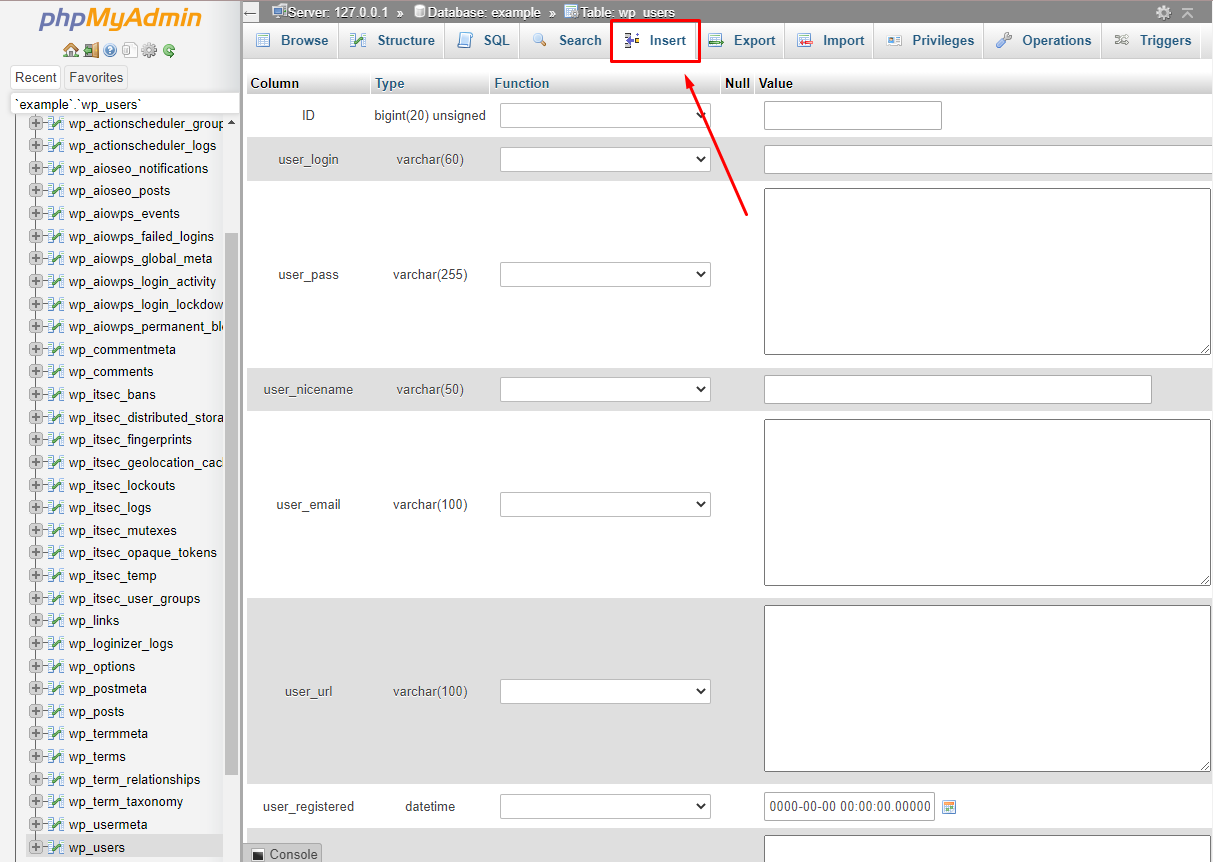Open the Privileges tab
Image resolution: width=1213 pixels, height=862 pixels.
click(930, 41)
